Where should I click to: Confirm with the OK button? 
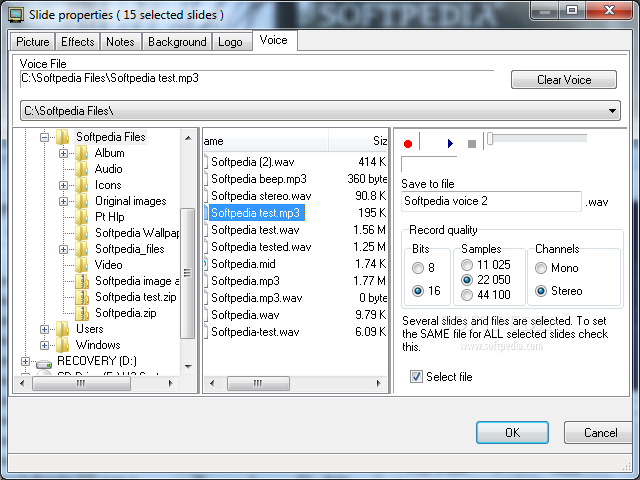pos(512,432)
